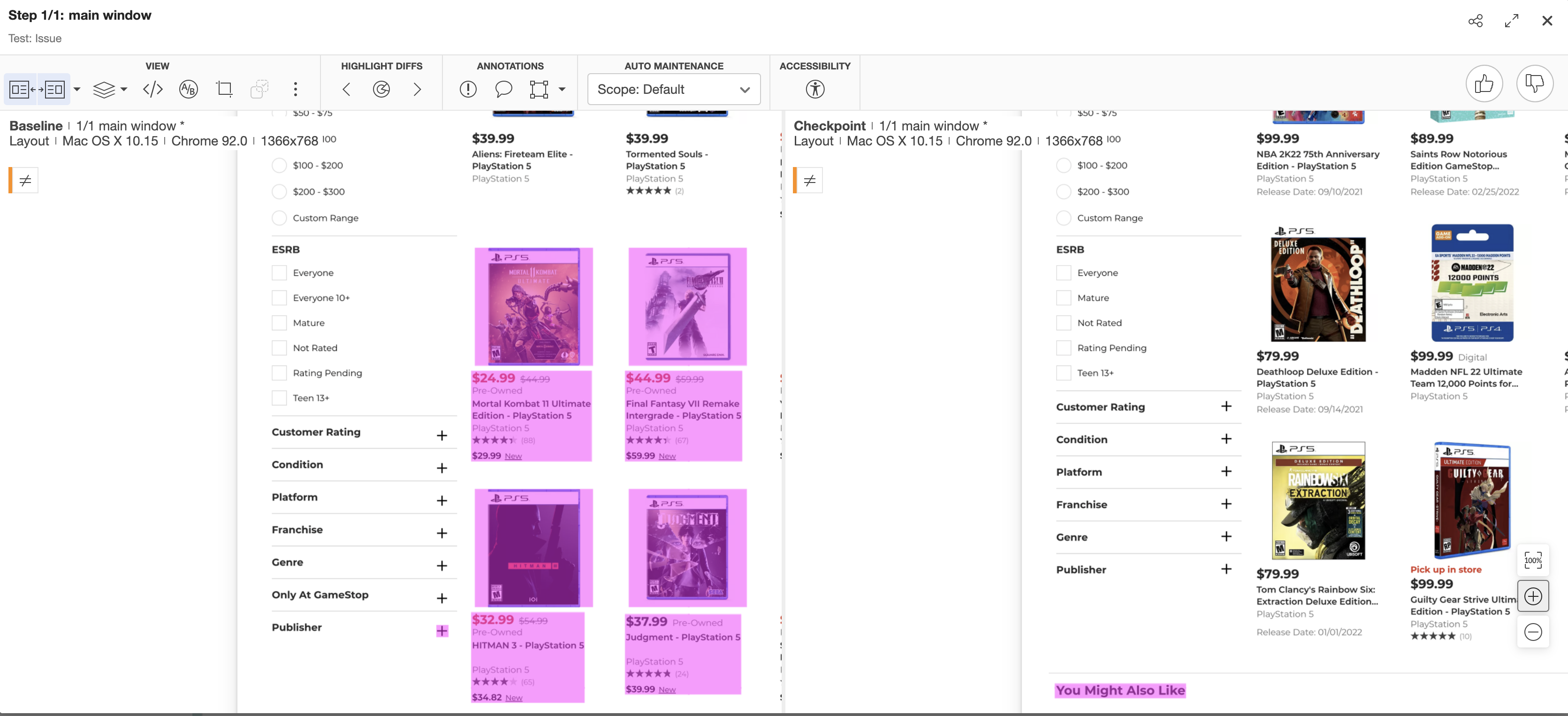Viewport: 1568px width, 716px height.
Task: Click the share icon at top right
Action: point(1476,21)
